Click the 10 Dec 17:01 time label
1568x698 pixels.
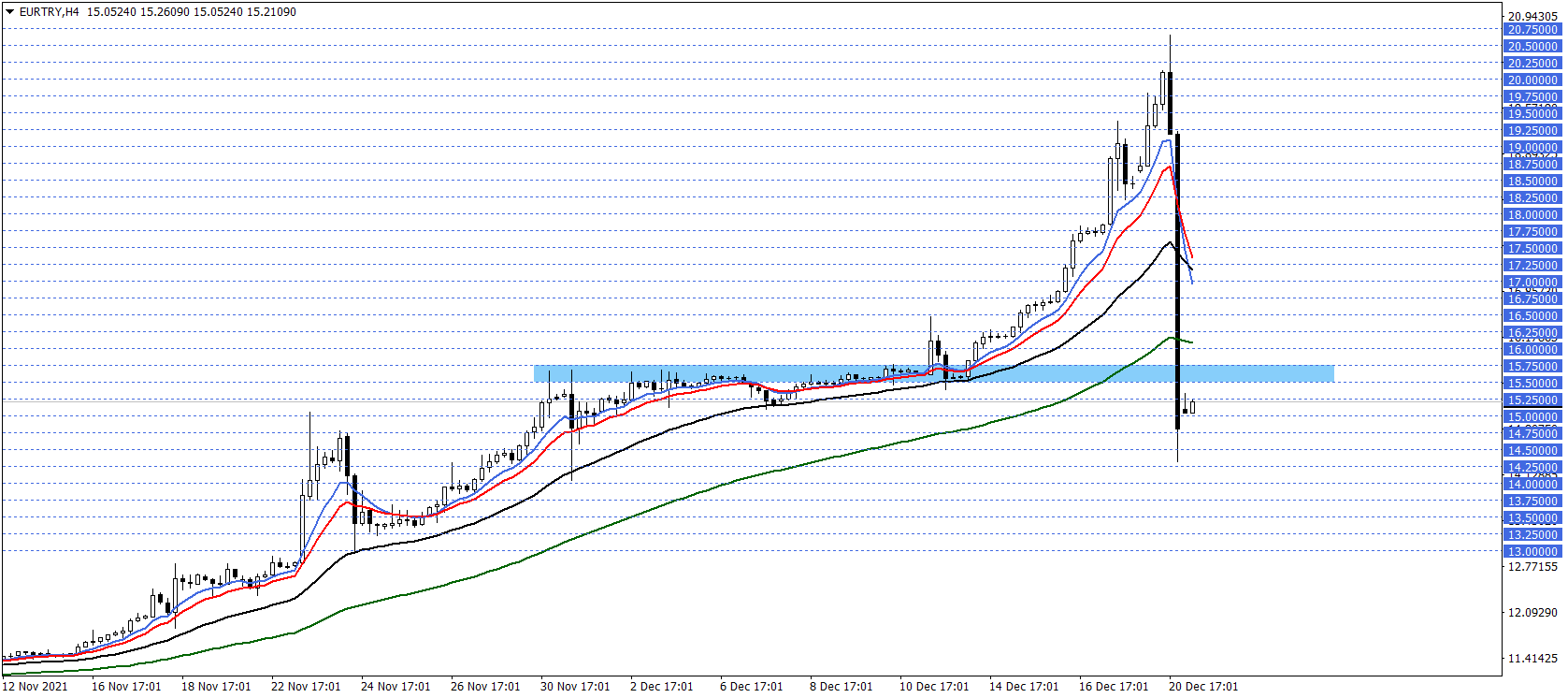coord(934,687)
